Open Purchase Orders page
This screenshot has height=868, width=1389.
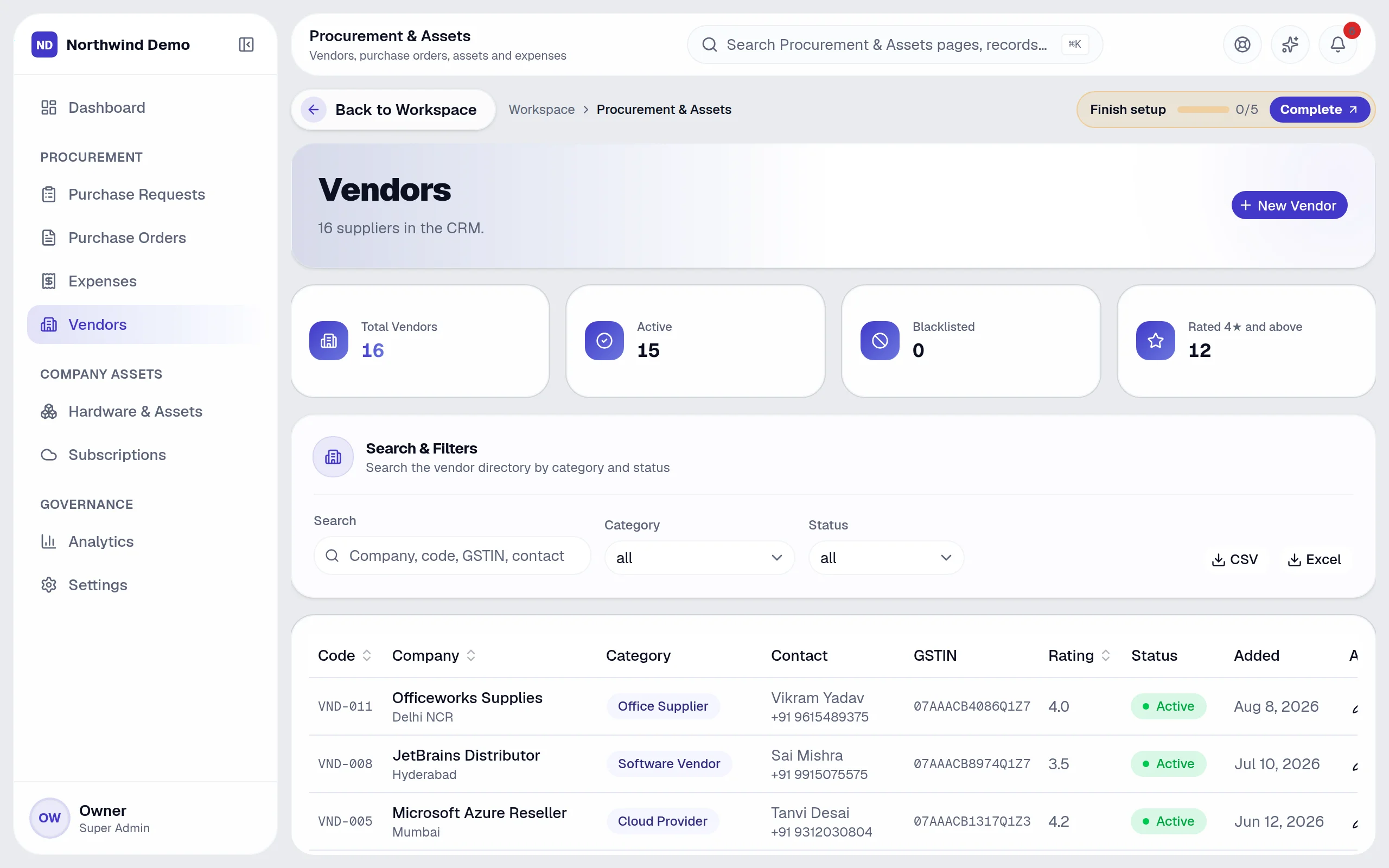point(145,238)
